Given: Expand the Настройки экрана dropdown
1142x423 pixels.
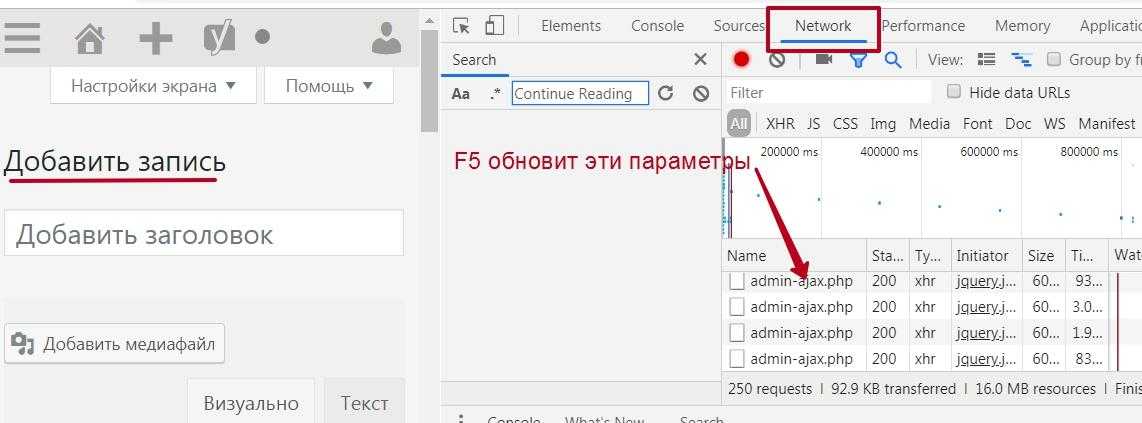Looking at the screenshot, I should point(153,86).
